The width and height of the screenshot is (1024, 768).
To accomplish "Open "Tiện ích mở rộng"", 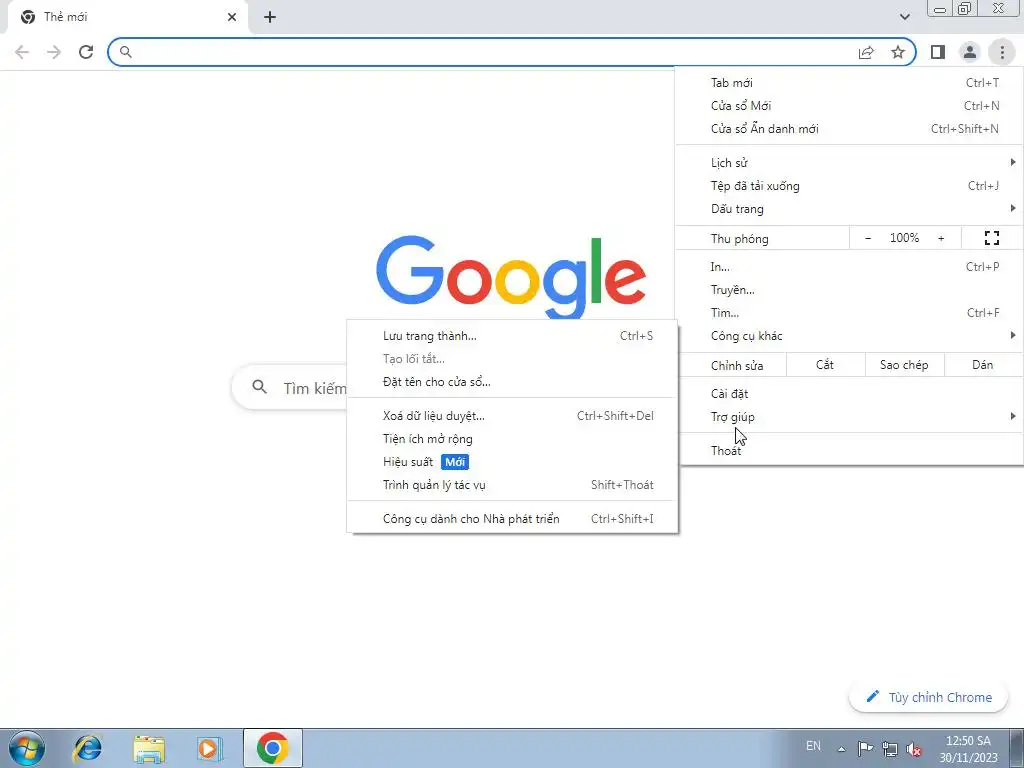I will [x=513, y=439].
